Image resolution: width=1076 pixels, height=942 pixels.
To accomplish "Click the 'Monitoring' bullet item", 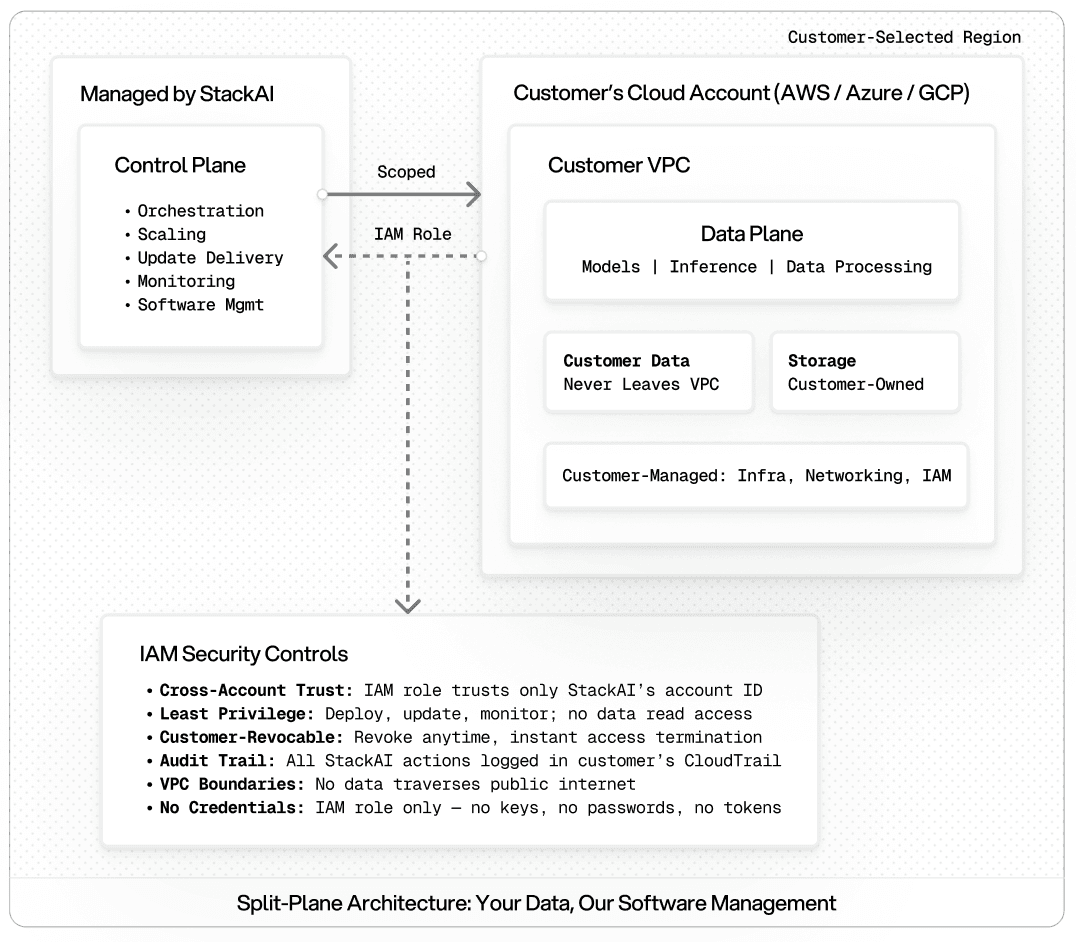I will pyautogui.click(x=186, y=281).
